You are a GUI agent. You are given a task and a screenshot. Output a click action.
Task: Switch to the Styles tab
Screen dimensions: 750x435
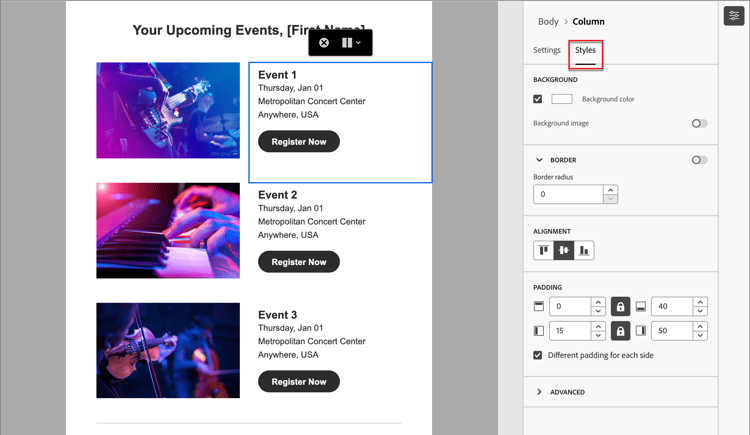coord(585,50)
